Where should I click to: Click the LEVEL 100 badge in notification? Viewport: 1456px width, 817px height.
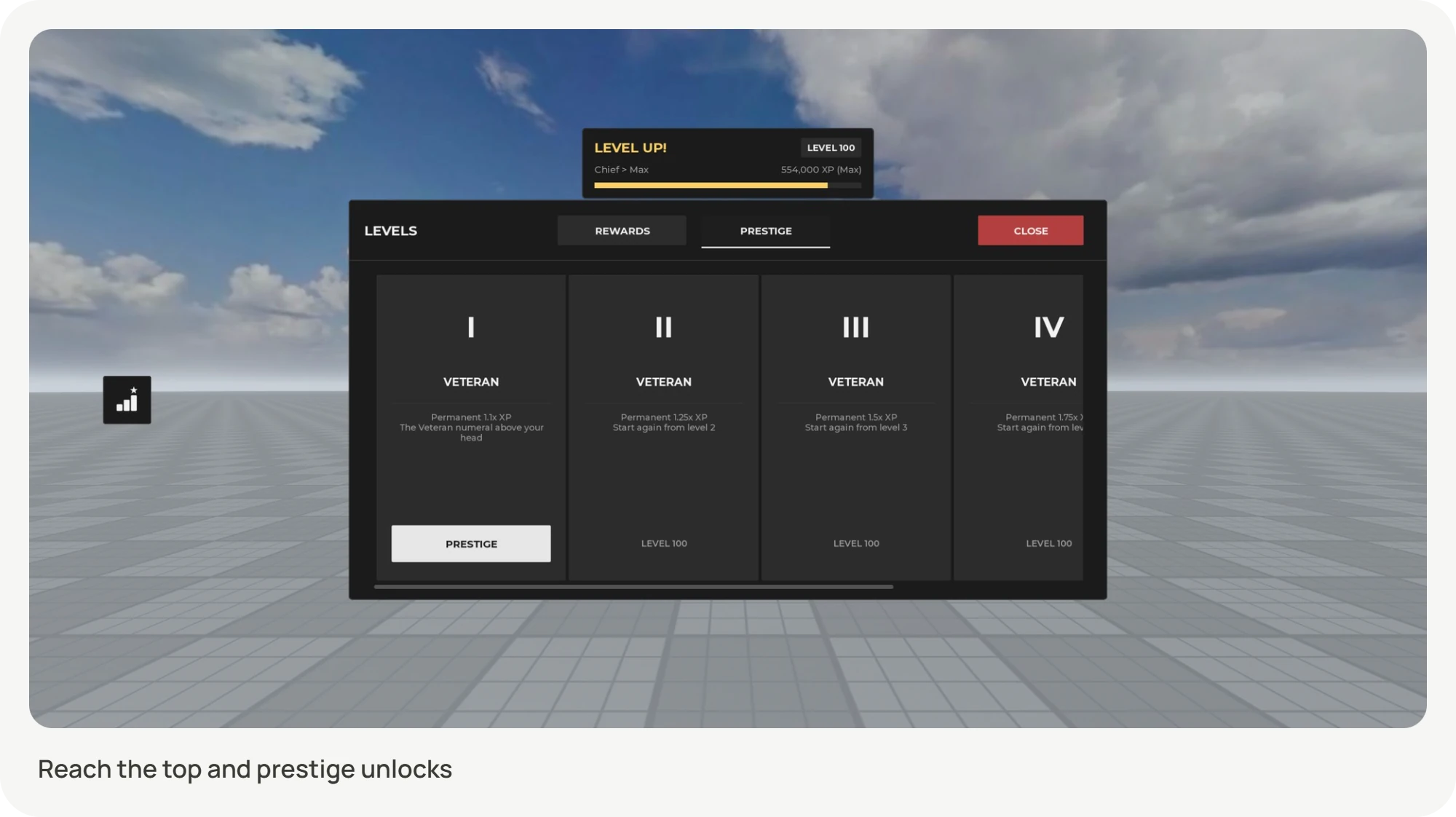click(x=831, y=148)
